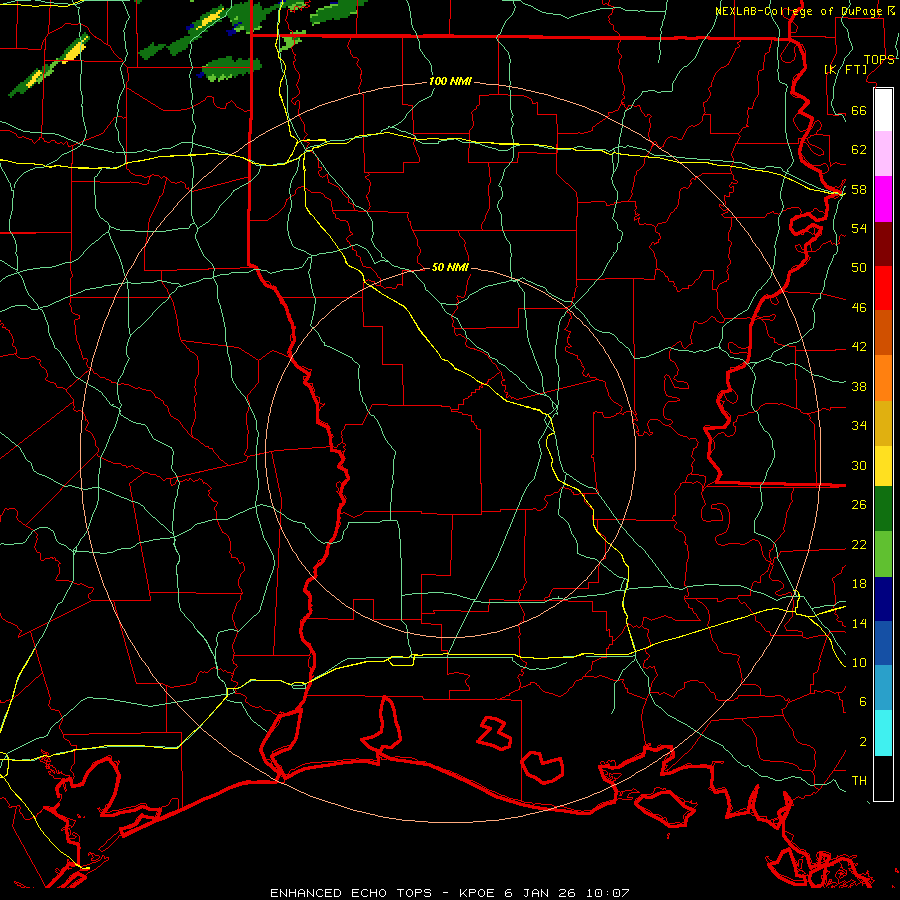This screenshot has width=900, height=900.
Task: Click the legend value "50"
Action: 859,268
